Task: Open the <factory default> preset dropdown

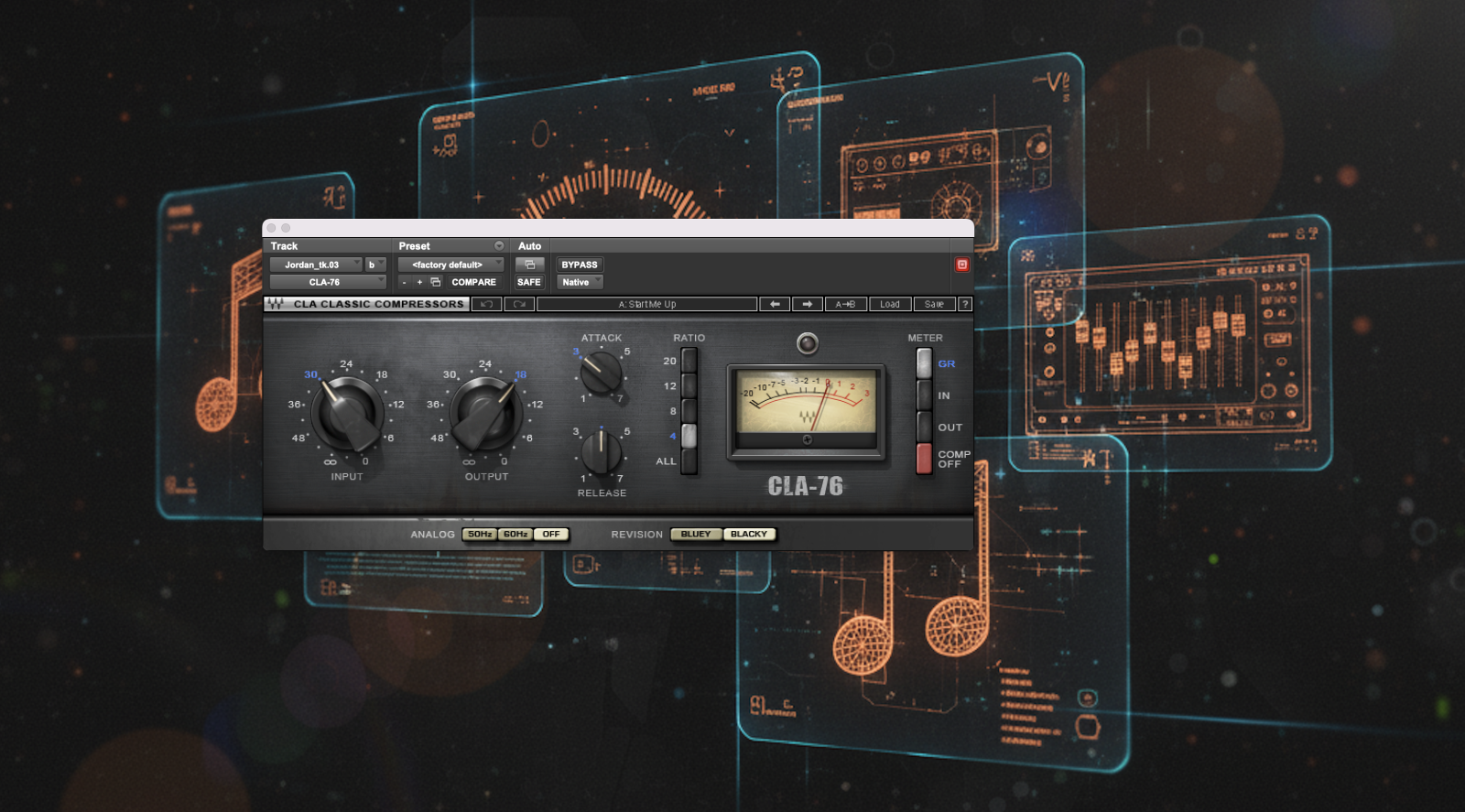Action: point(450,265)
